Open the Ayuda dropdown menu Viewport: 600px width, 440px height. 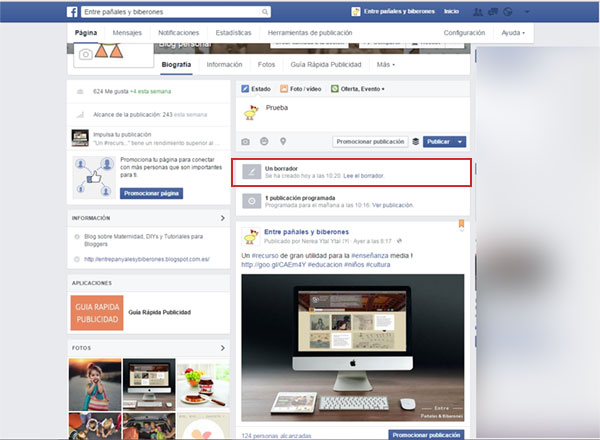pyautogui.click(x=513, y=33)
